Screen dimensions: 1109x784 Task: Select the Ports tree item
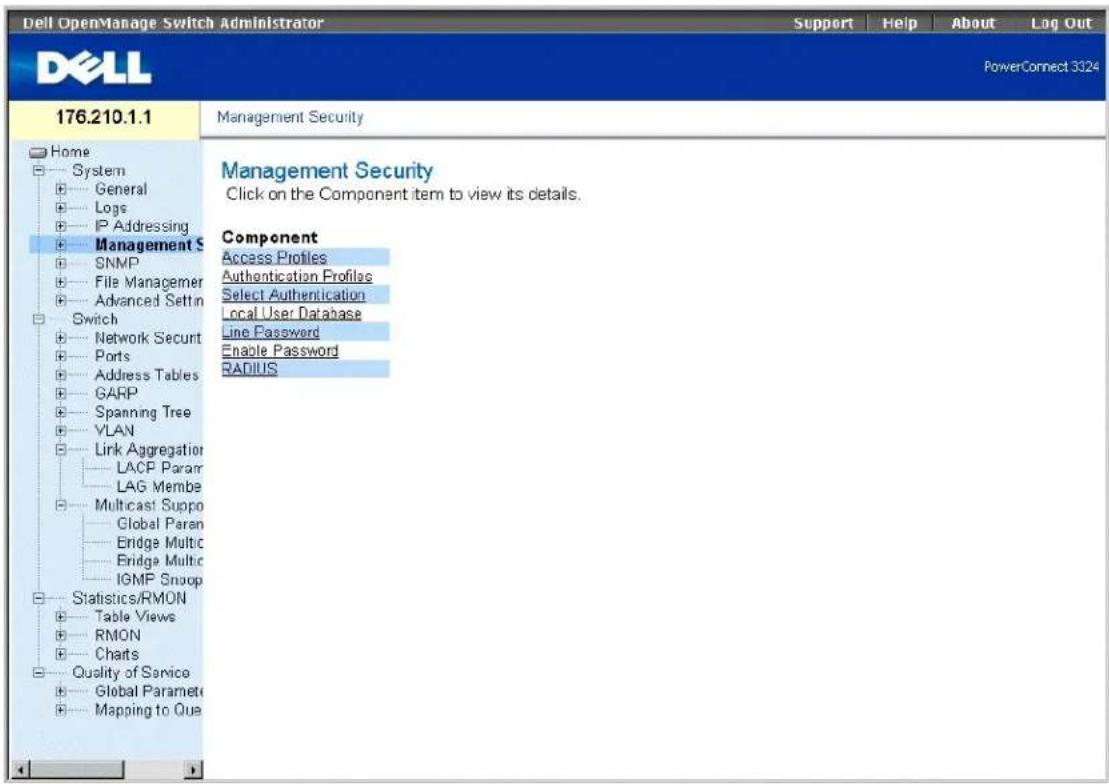112,357
